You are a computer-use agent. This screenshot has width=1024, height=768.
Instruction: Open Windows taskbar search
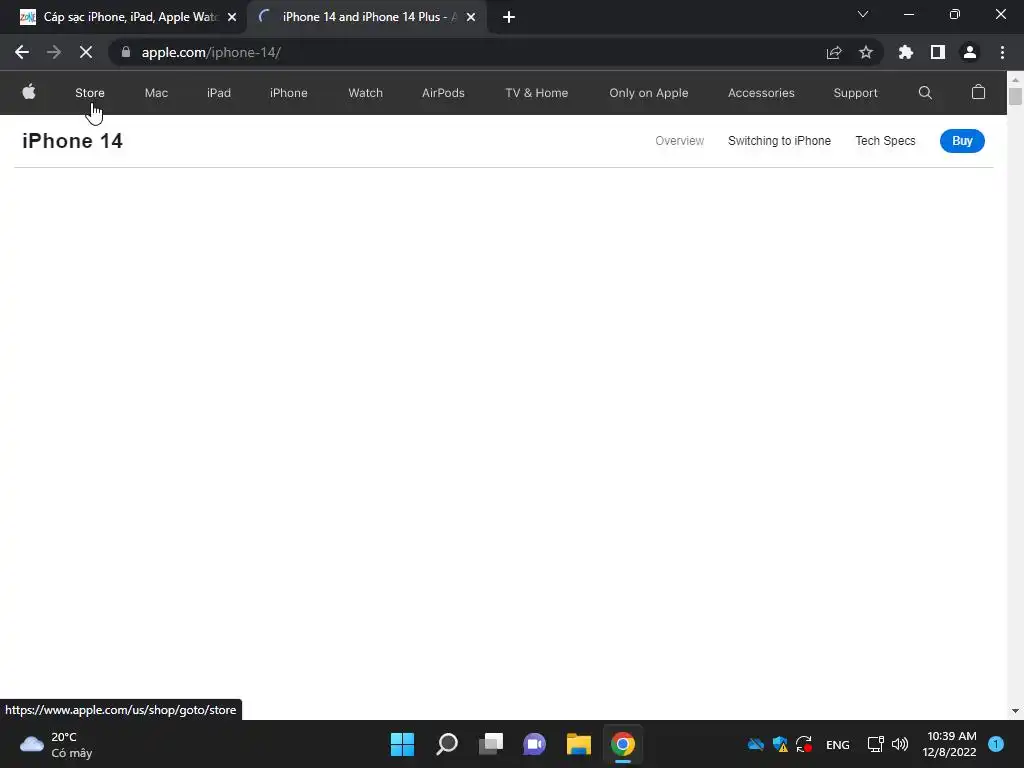(447, 744)
